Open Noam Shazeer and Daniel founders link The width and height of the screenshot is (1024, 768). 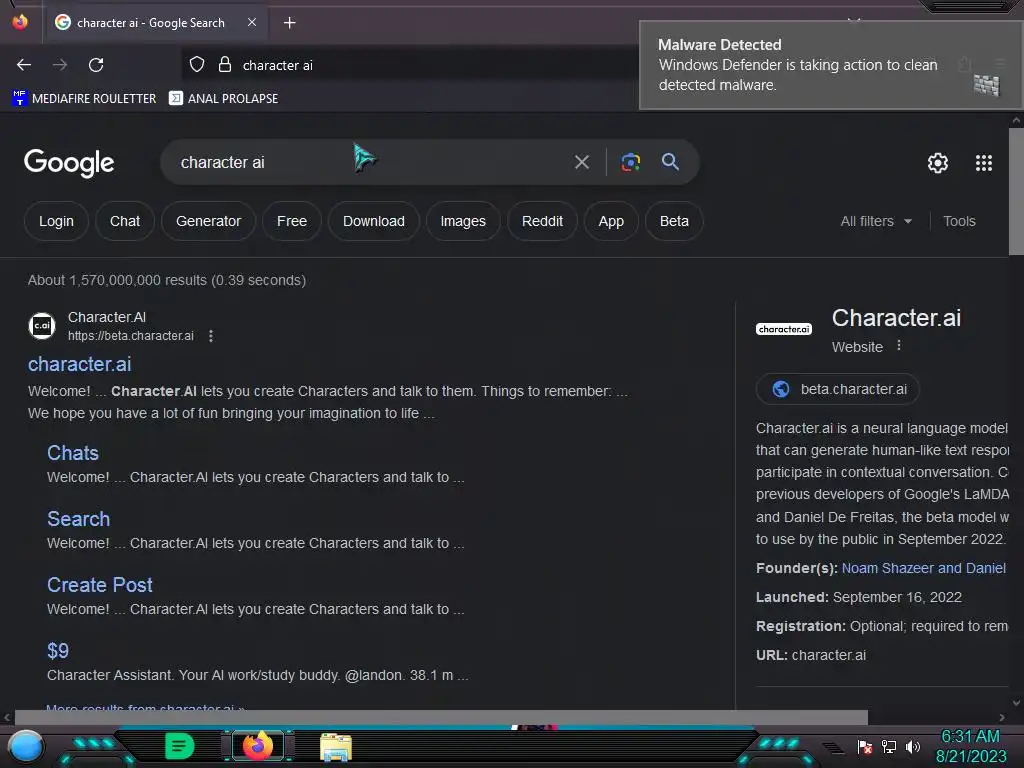tap(923, 568)
